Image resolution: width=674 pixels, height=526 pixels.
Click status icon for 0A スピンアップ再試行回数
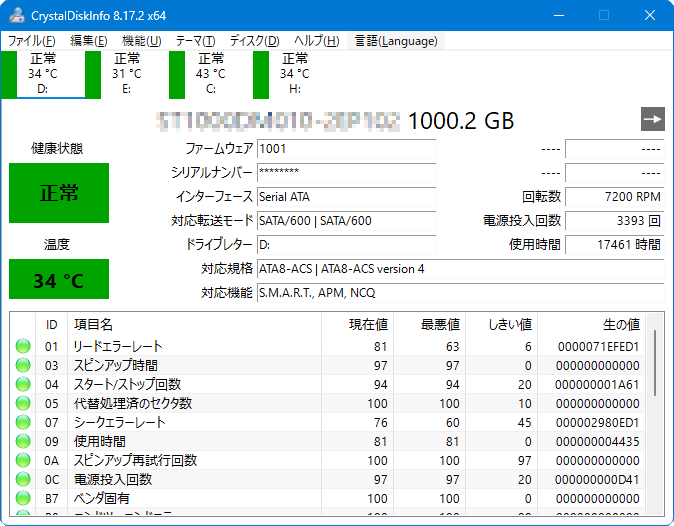tap(23, 460)
